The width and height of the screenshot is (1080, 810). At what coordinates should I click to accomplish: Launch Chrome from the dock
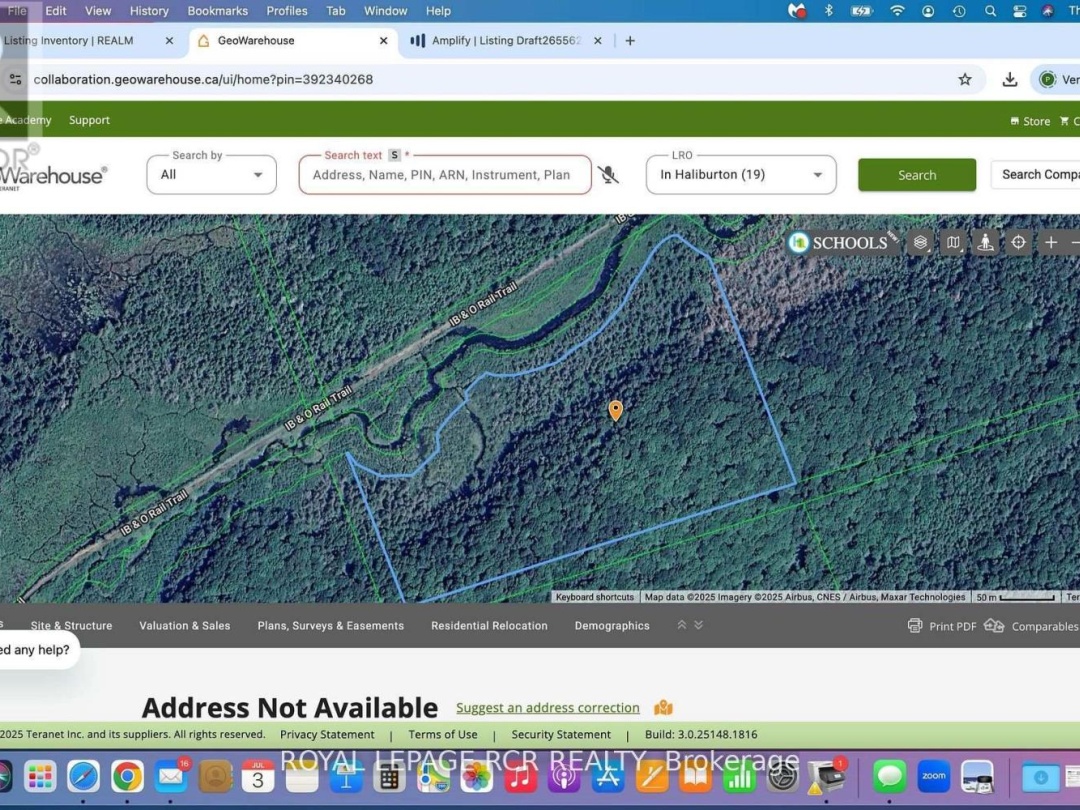click(127, 776)
